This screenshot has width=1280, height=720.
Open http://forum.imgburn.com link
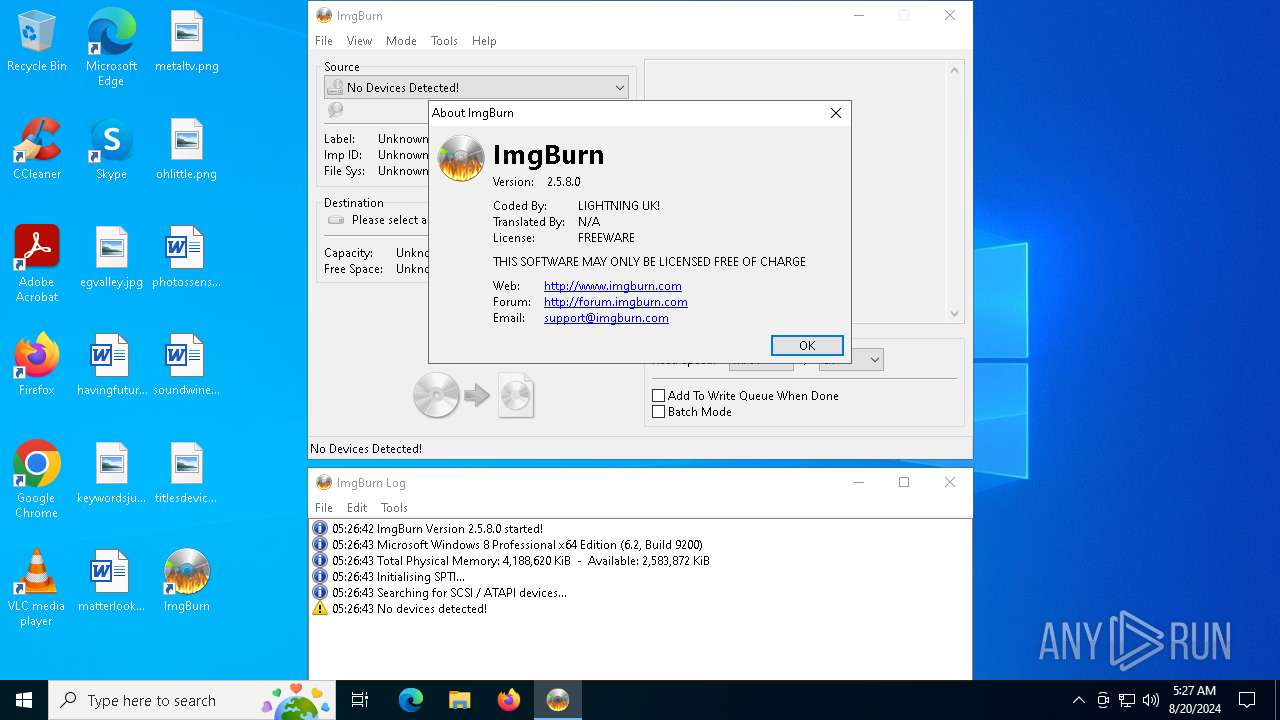coord(616,302)
